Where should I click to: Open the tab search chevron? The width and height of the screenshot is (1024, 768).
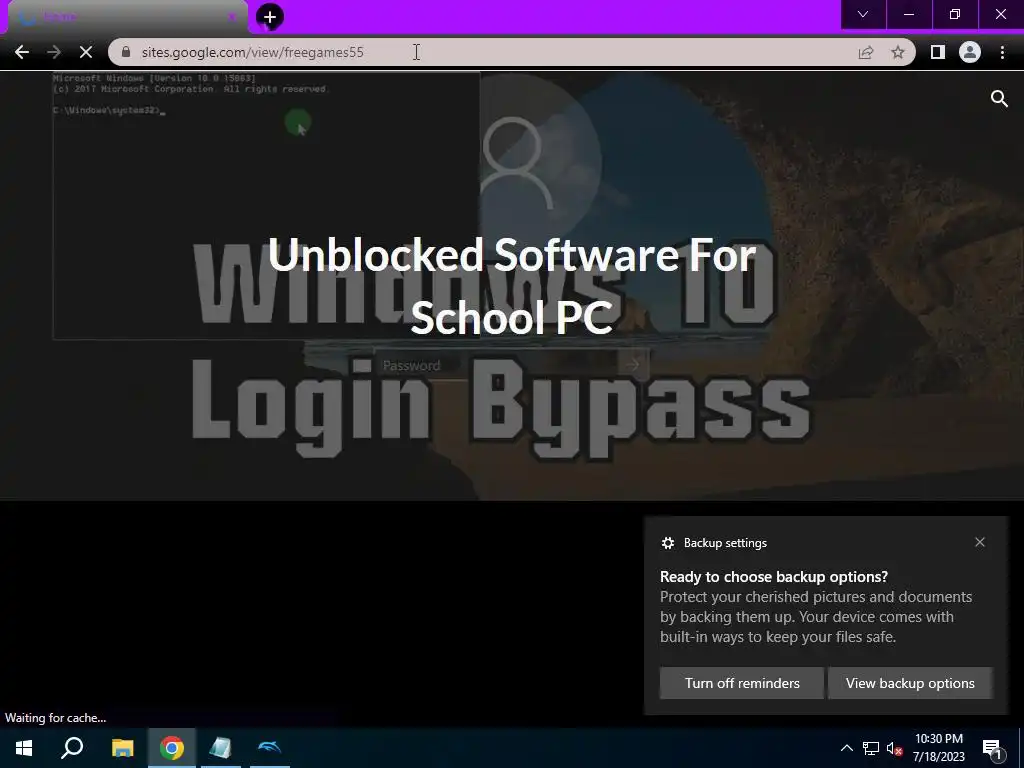point(863,14)
